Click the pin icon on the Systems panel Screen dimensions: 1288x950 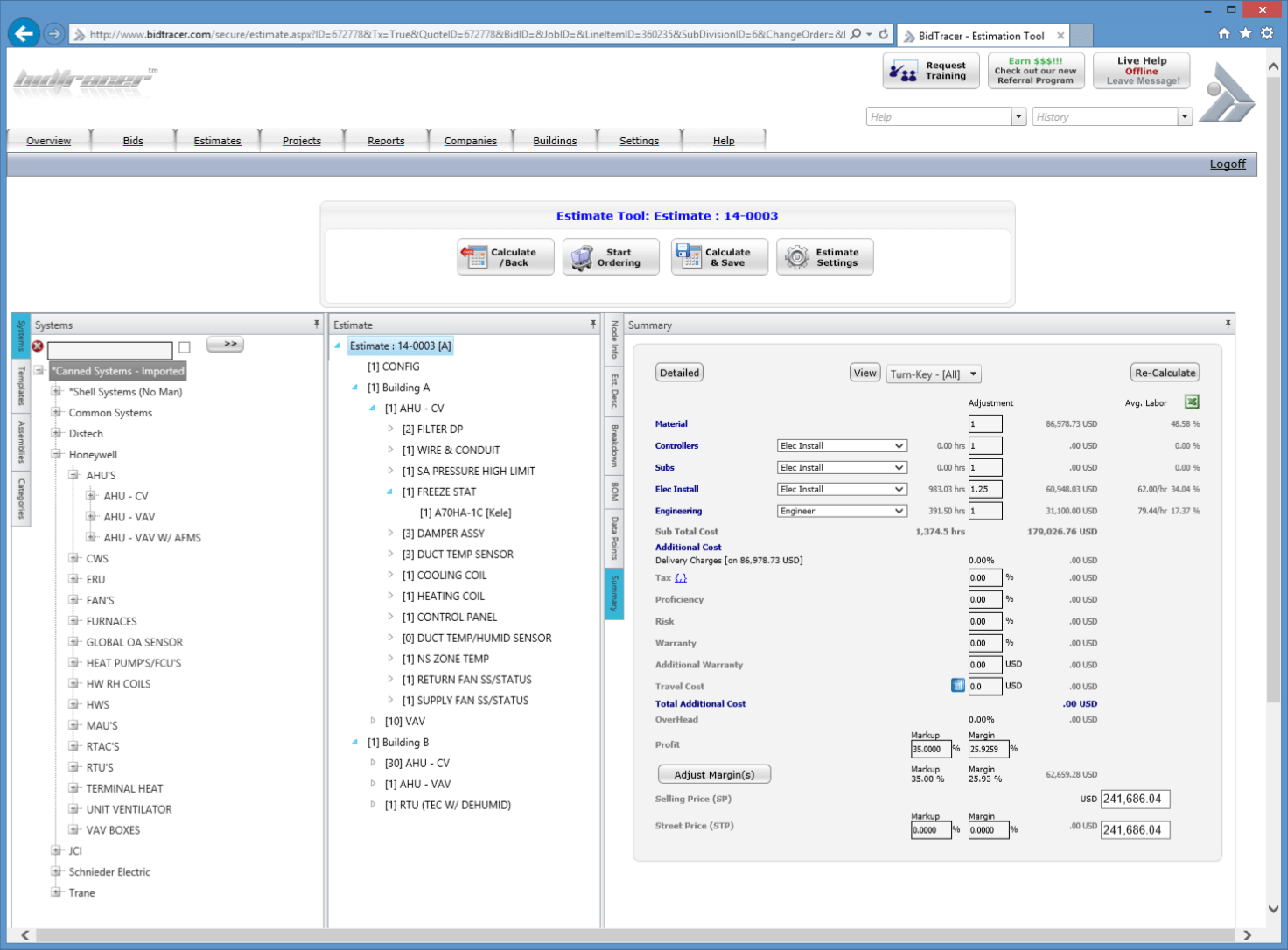317,325
